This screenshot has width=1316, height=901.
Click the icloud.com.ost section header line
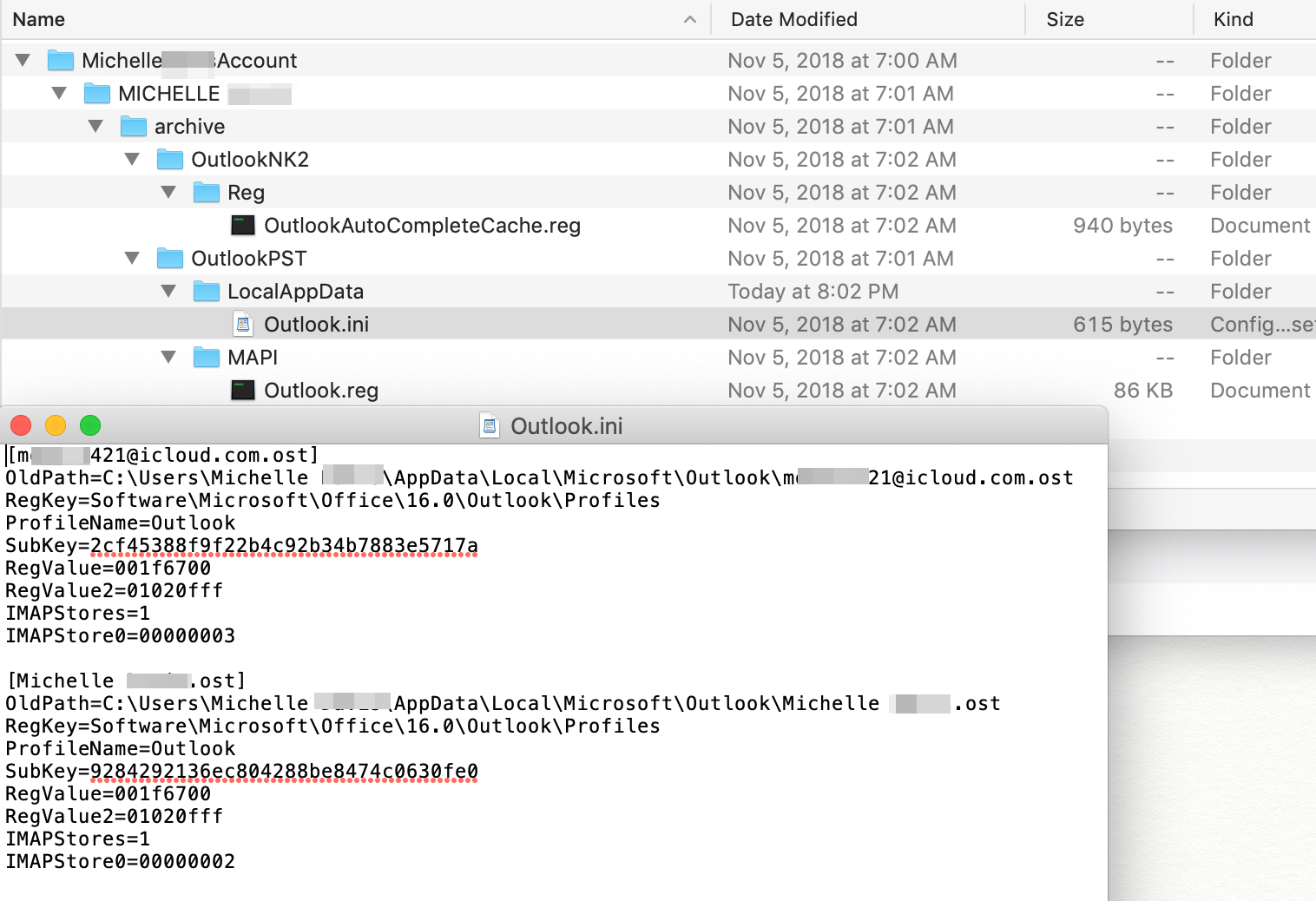pos(162,455)
